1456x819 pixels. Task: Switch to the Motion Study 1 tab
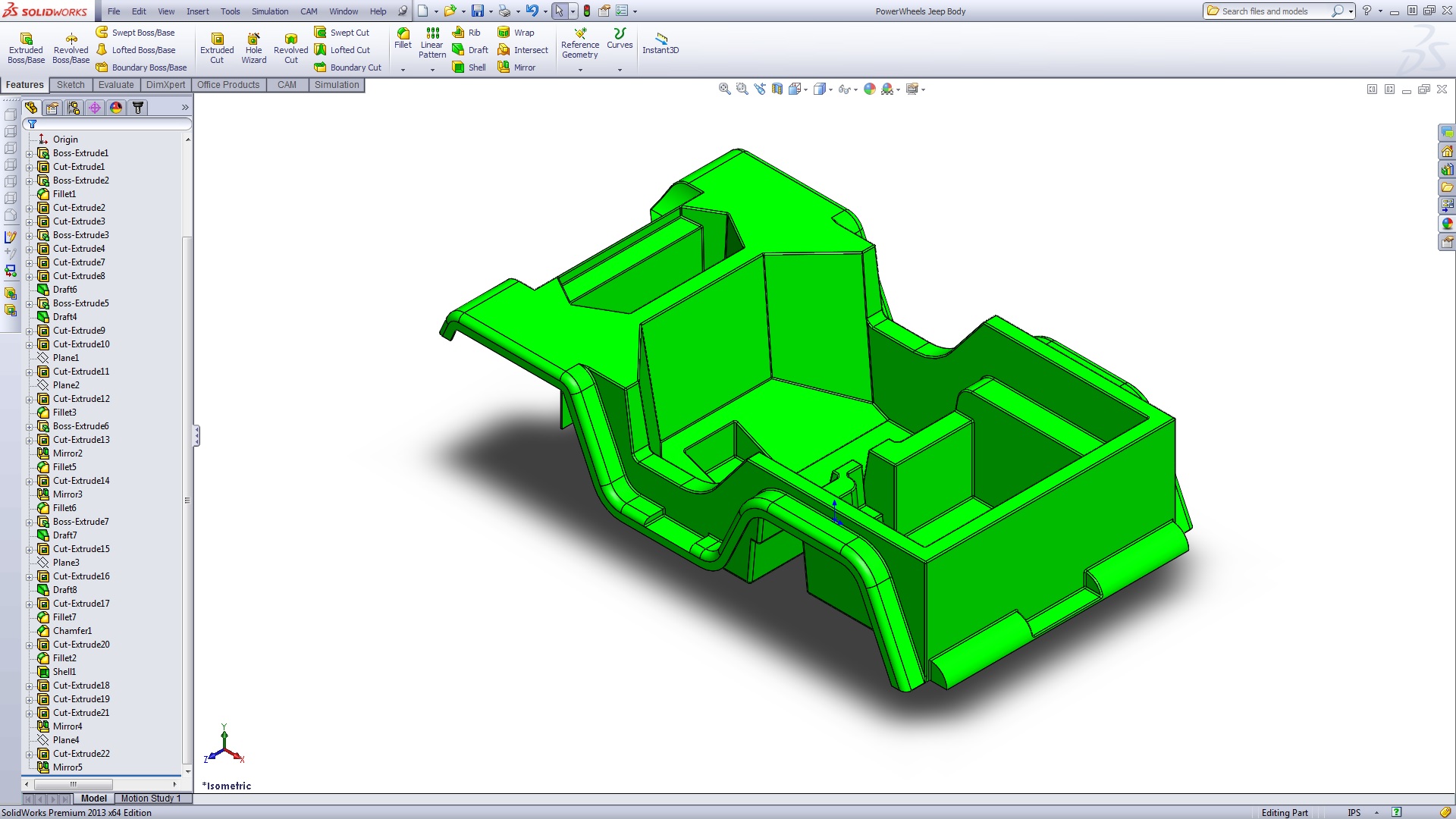(151, 799)
